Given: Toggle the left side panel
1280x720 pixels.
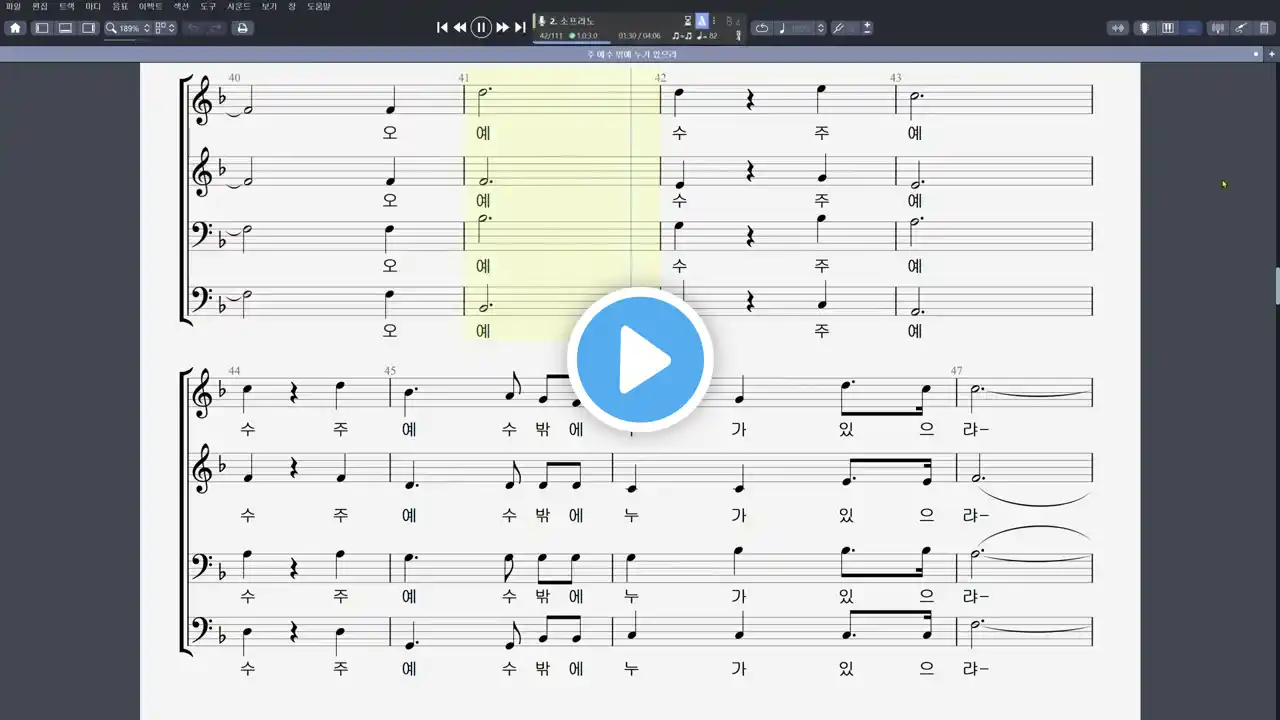Looking at the screenshot, I should coord(42,28).
